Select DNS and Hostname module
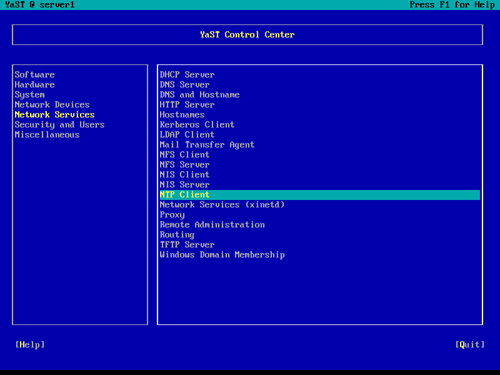 (x=200, y=95)
